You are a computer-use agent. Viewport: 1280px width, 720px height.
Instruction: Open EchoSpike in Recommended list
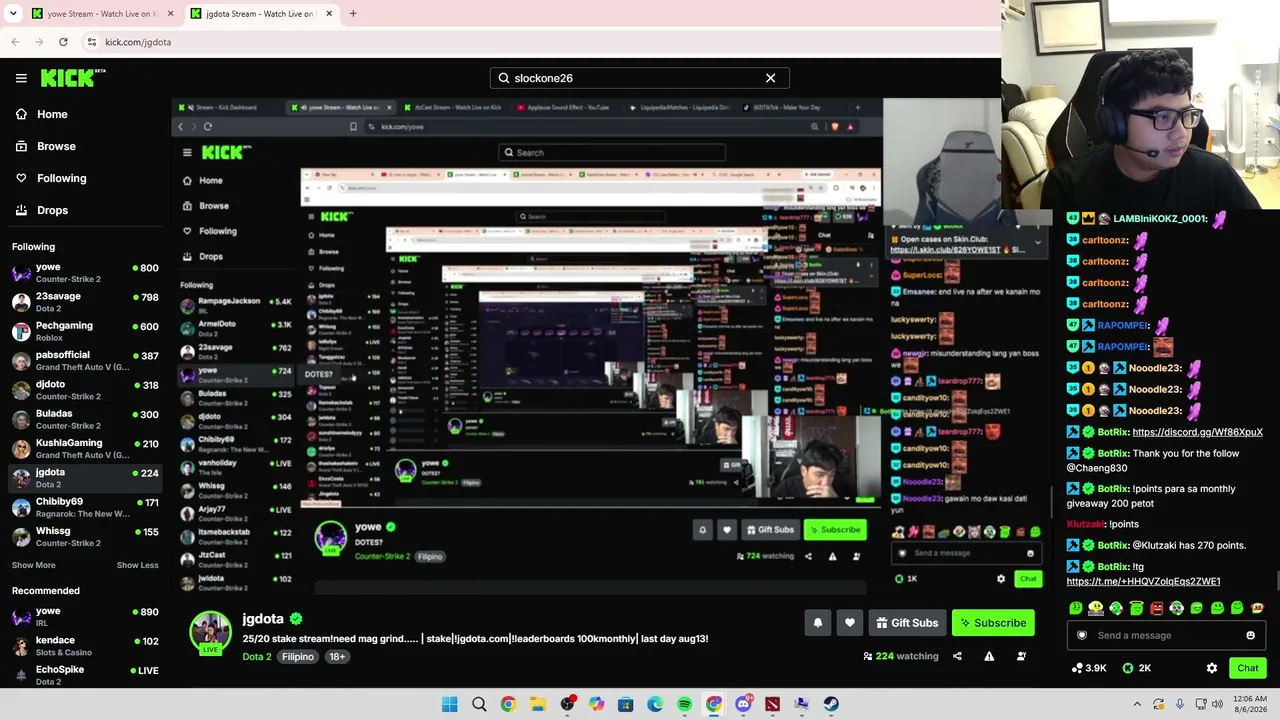[85, 675]
